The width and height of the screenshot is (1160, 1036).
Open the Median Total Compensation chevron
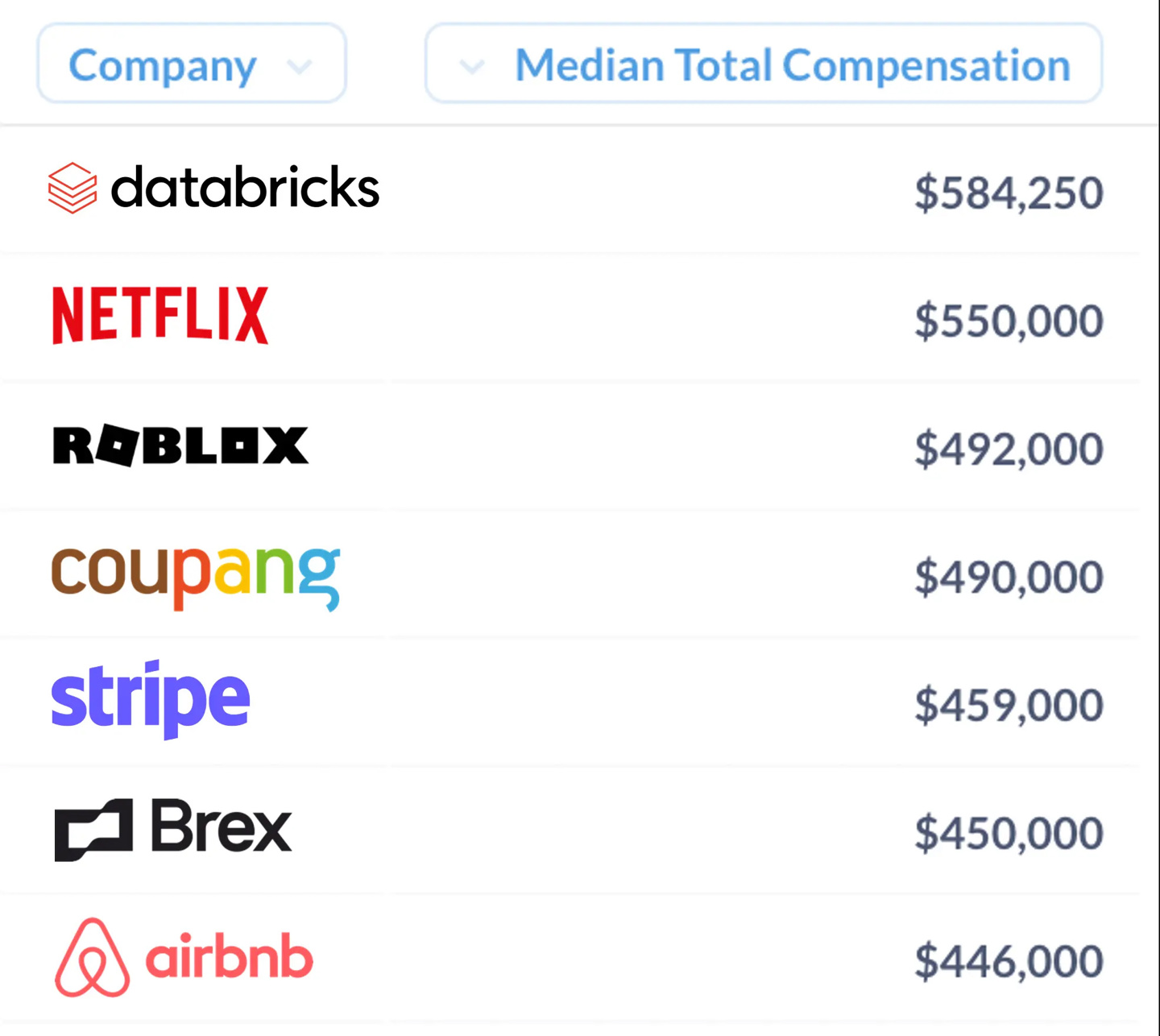472,66
